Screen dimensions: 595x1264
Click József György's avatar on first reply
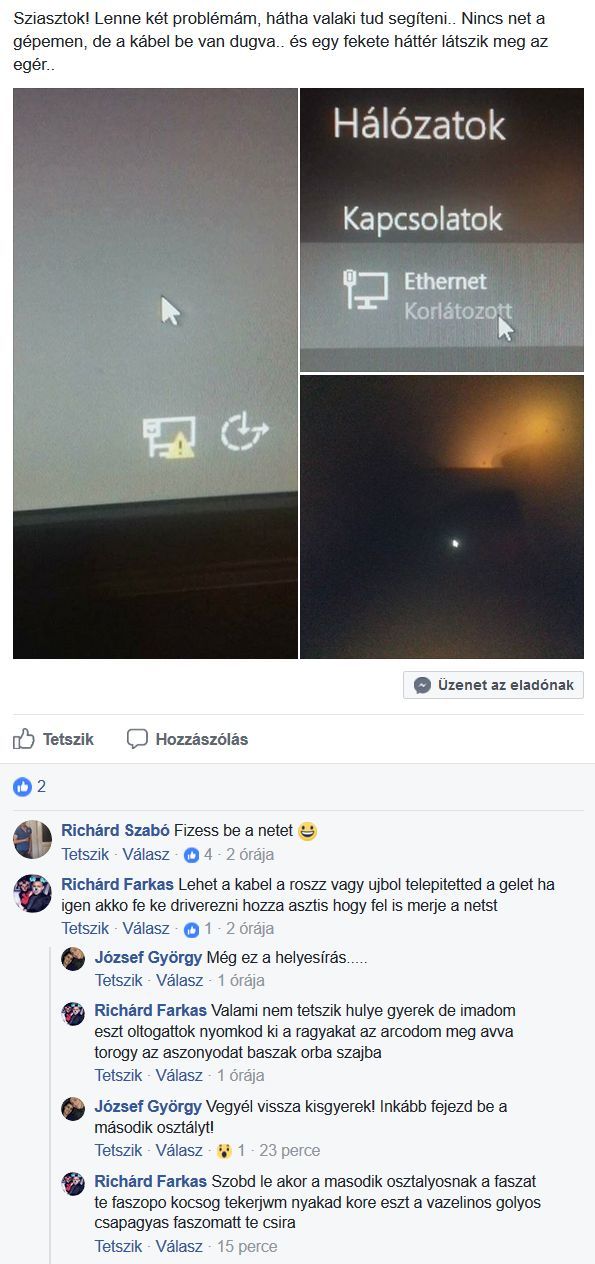(x=73, y=958)
